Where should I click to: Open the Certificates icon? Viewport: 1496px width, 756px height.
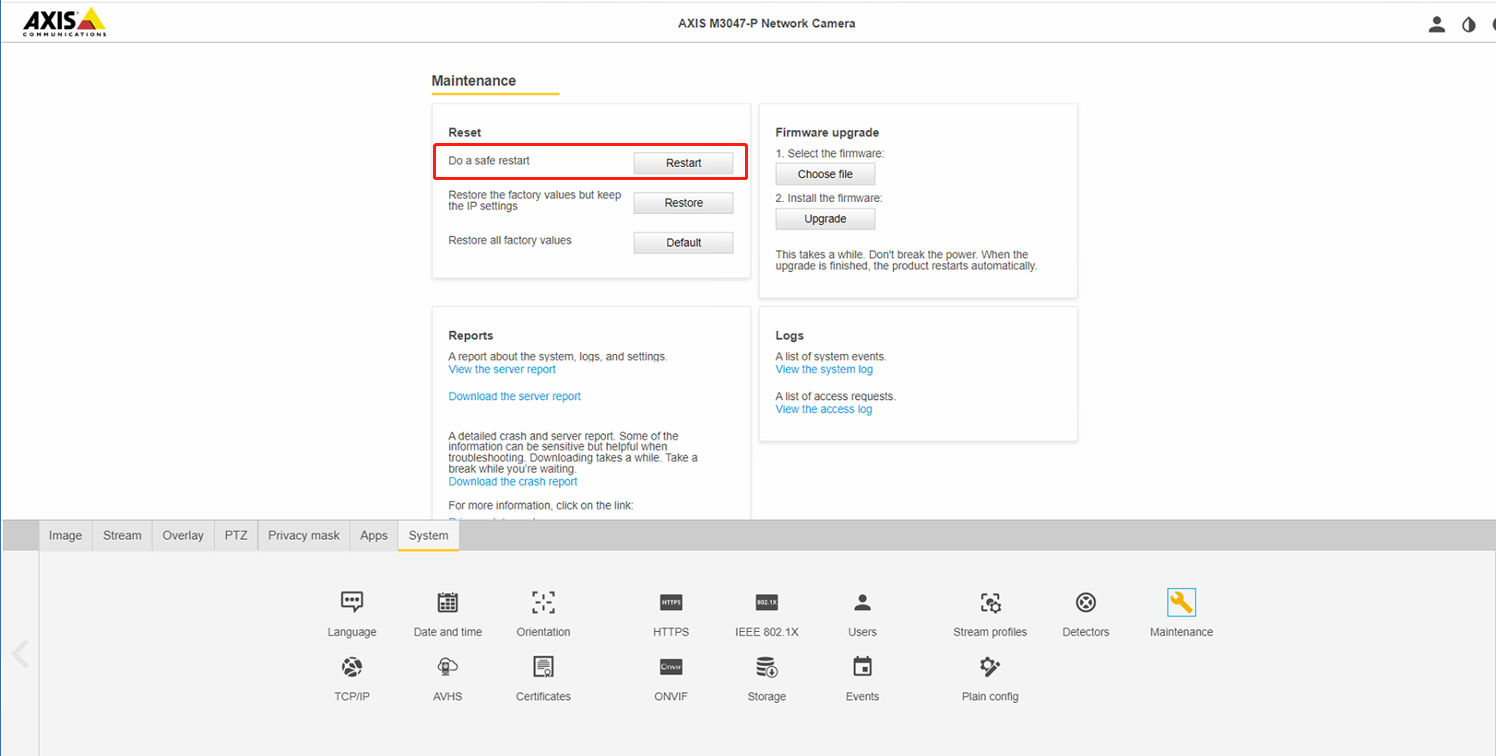[x=543, y=667]
